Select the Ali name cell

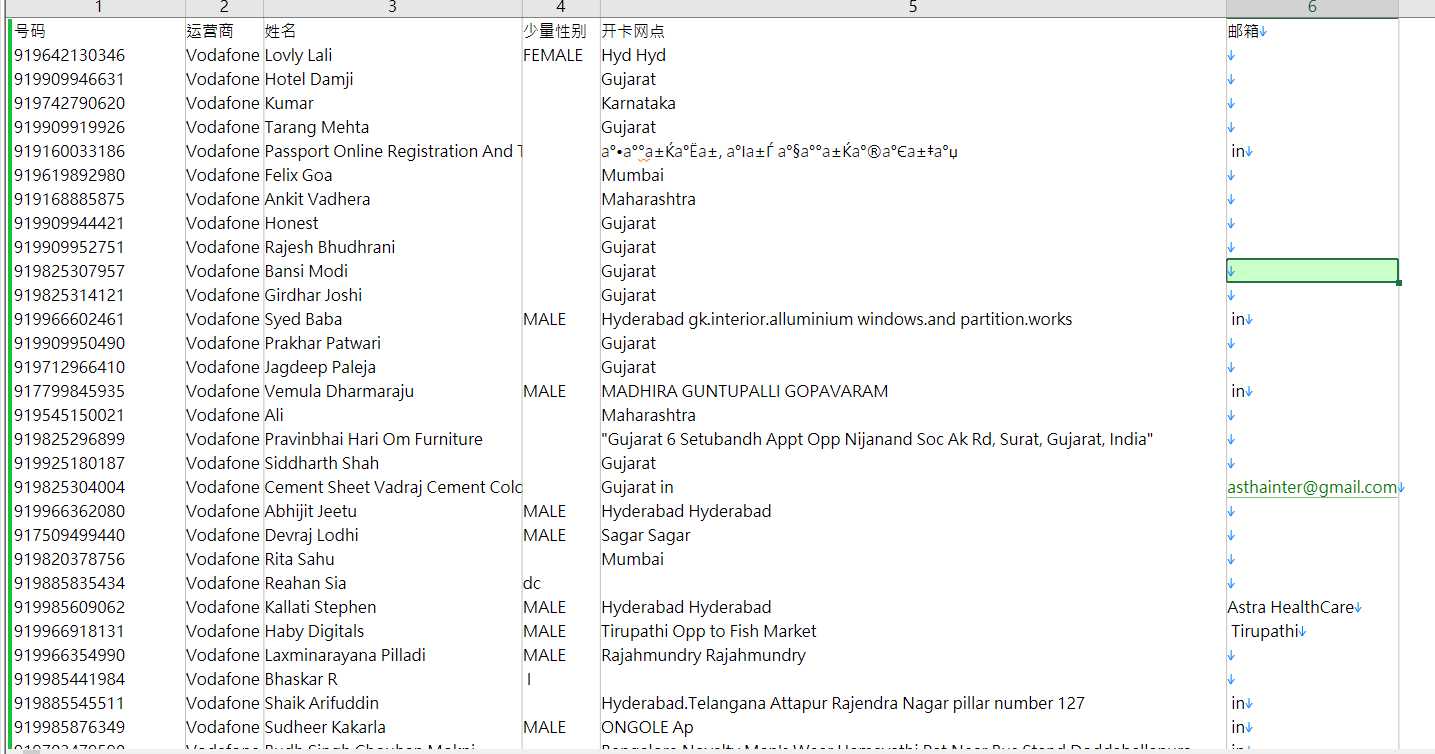point(392,415)
